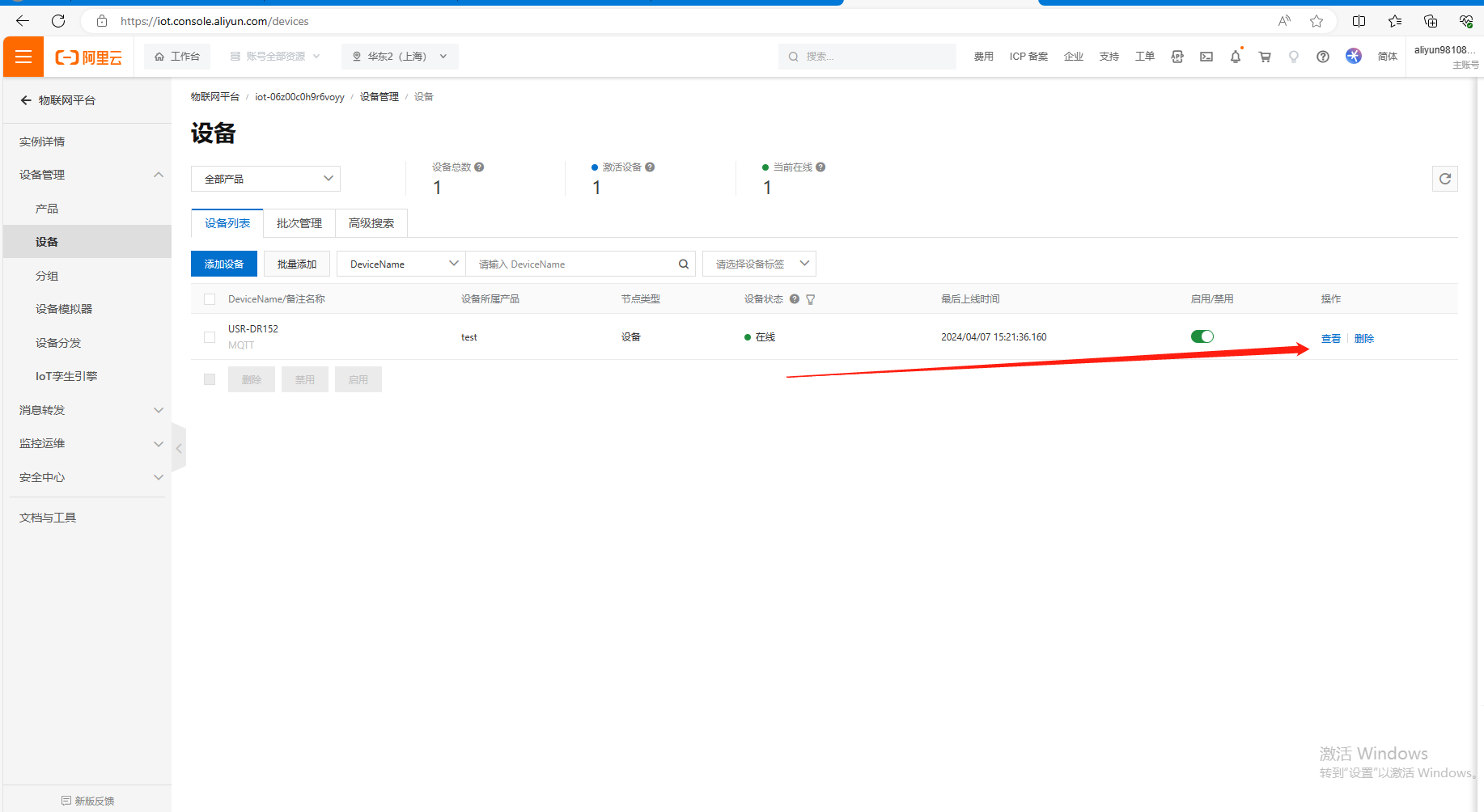The height and width of the screenshot is (812, 1484).
Task: Collapse the left sidebar panel handle
Action: pos(179,447)
